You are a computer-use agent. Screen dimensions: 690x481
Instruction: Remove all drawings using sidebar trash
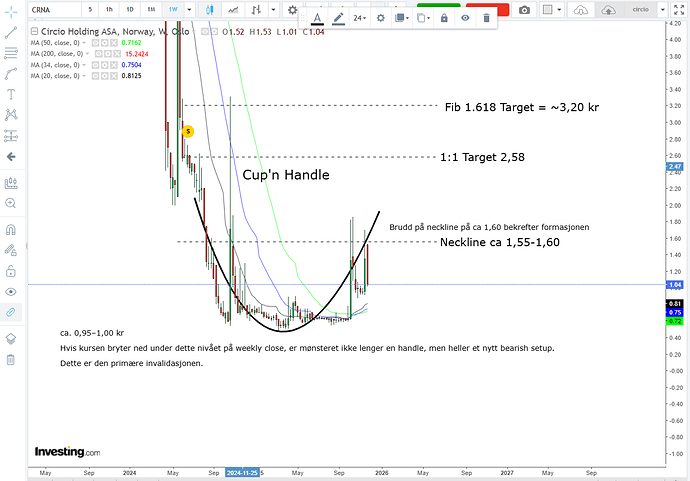(x=11, y=360)
